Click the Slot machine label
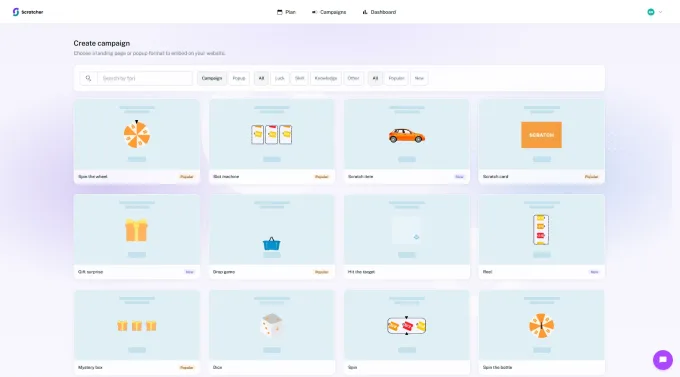The image size is (680, 377). coord(226,177)
